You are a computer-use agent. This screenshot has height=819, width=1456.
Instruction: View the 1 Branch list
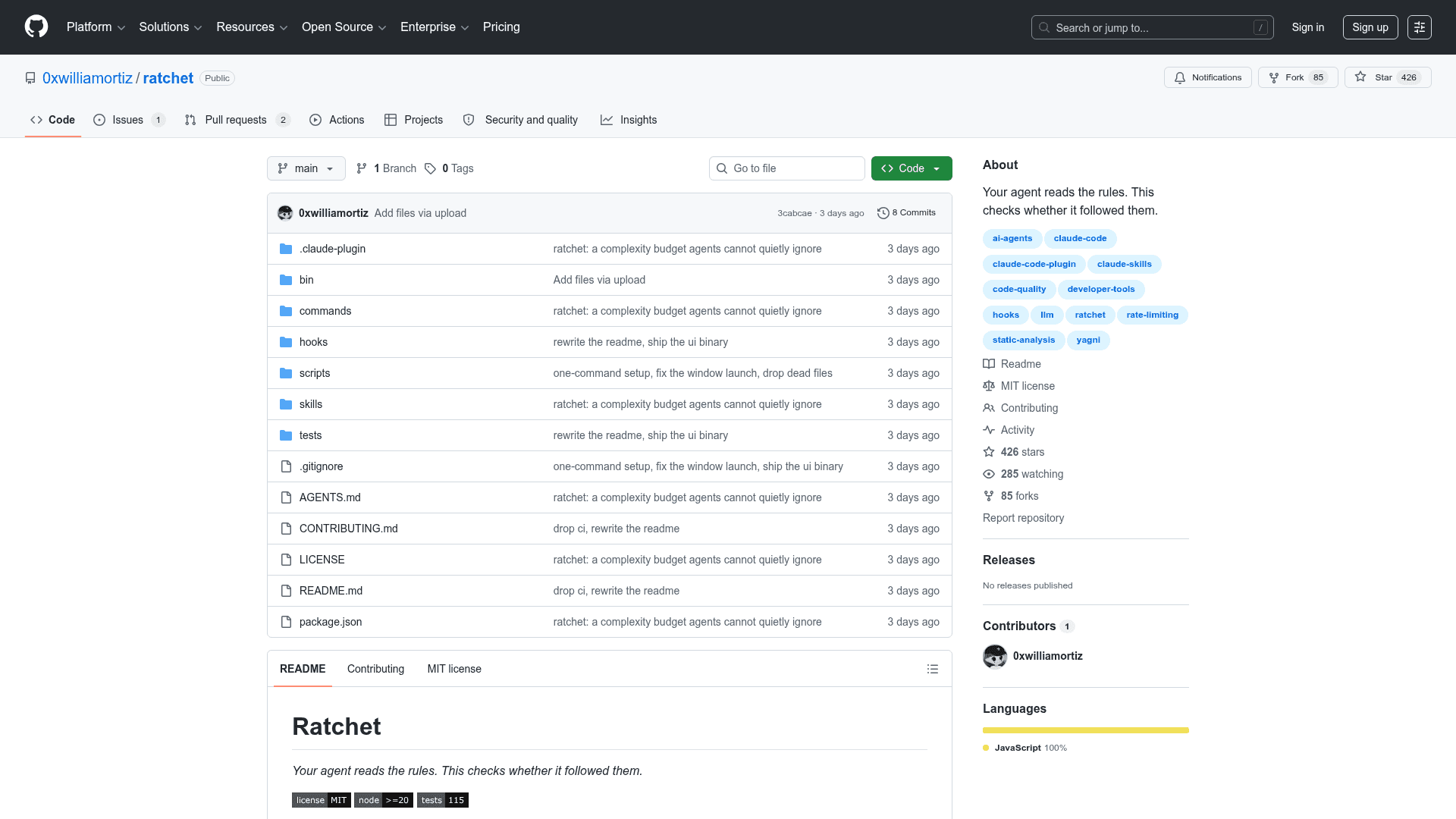point(387,168)
